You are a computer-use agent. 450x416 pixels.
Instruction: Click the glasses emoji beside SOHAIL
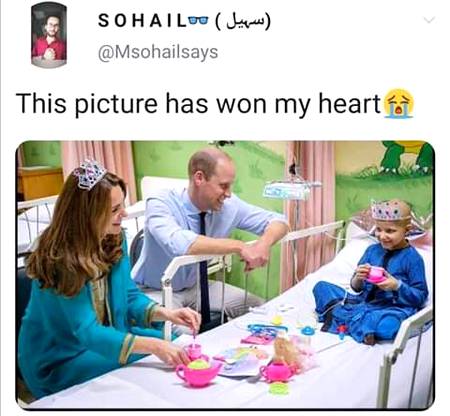(x=199, y=21)
